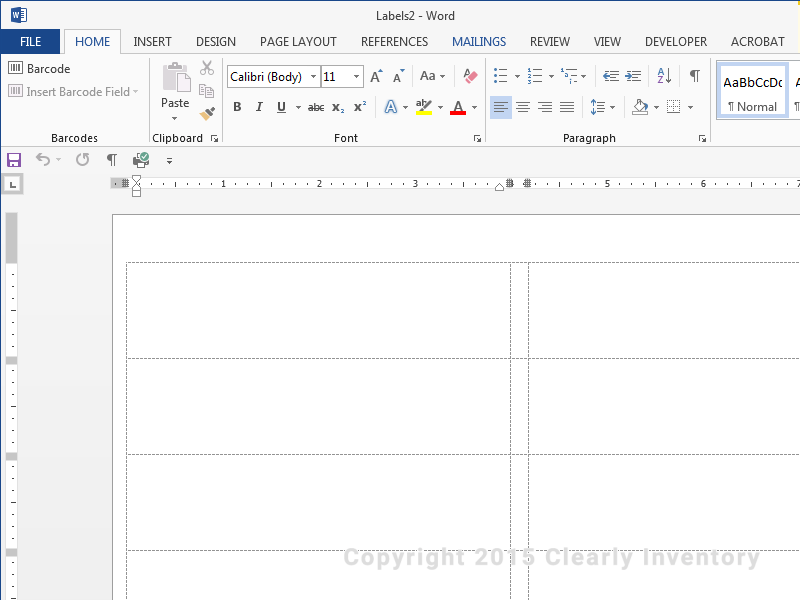The height and width of the screenshot is (600, 800).
Task: Apply yellow text highlight color
Action: tap(423, 107)
